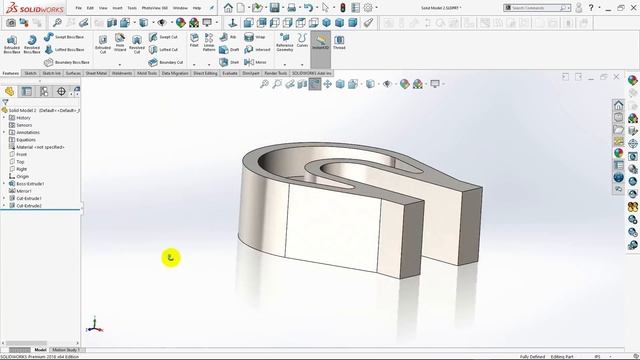Select the Extruded Cut tool
The height and width of the screenshot is (360, 640).
coord(103,44)
